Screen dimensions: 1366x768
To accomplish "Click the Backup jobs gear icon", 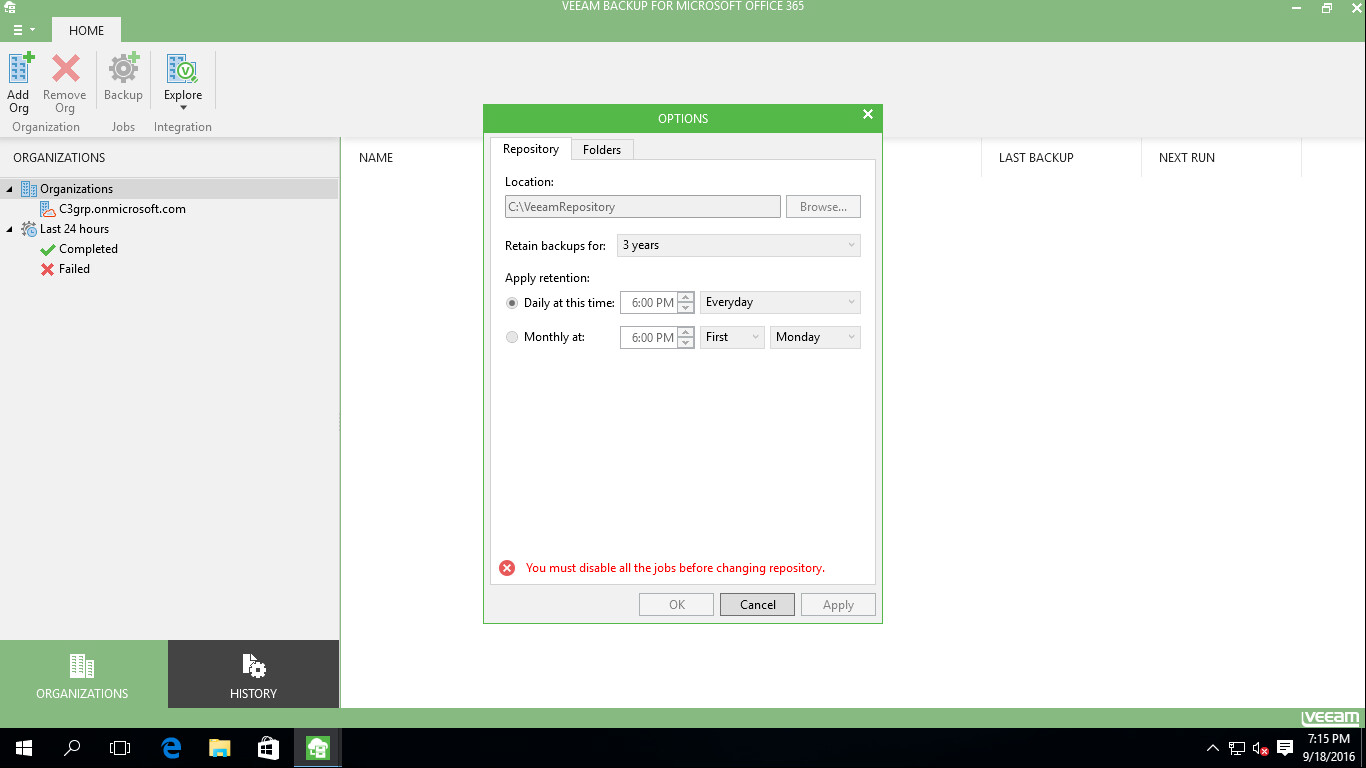I will 123,70.
